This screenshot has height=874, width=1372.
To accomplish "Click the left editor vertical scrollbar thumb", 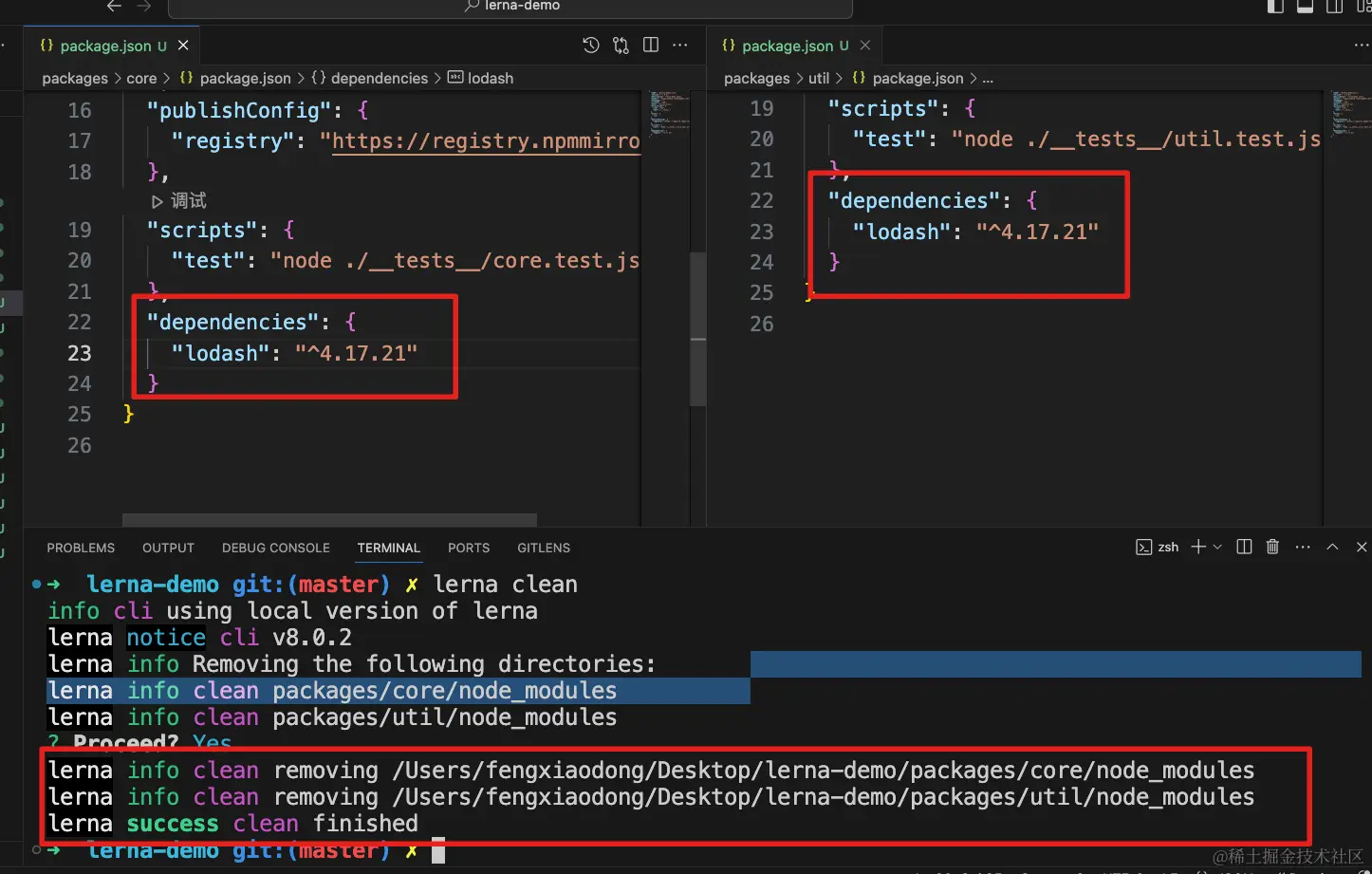I will pyautogui.click(x=697, y=328).
